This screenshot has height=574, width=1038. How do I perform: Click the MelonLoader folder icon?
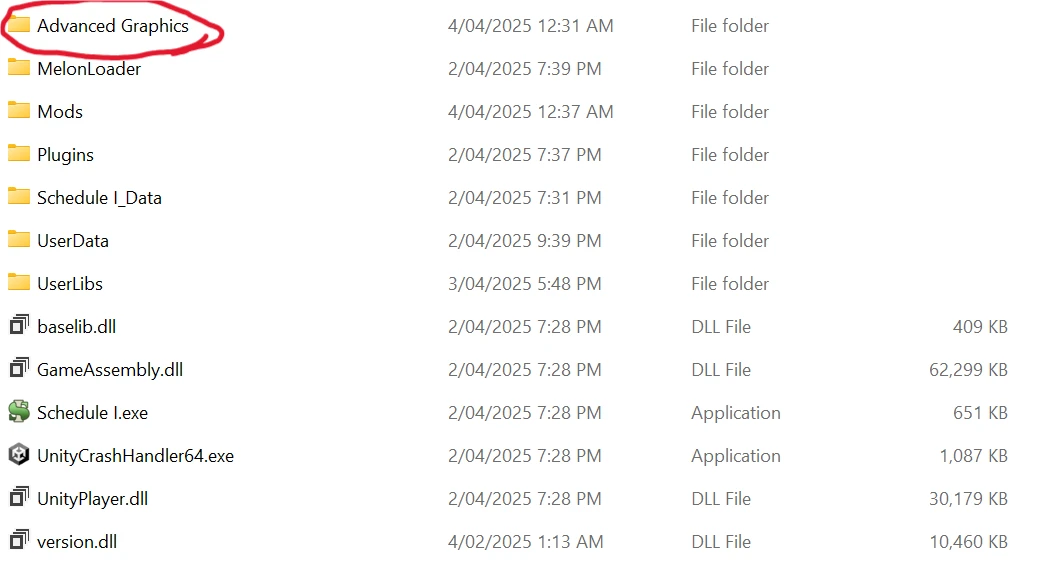coord(19,68)
